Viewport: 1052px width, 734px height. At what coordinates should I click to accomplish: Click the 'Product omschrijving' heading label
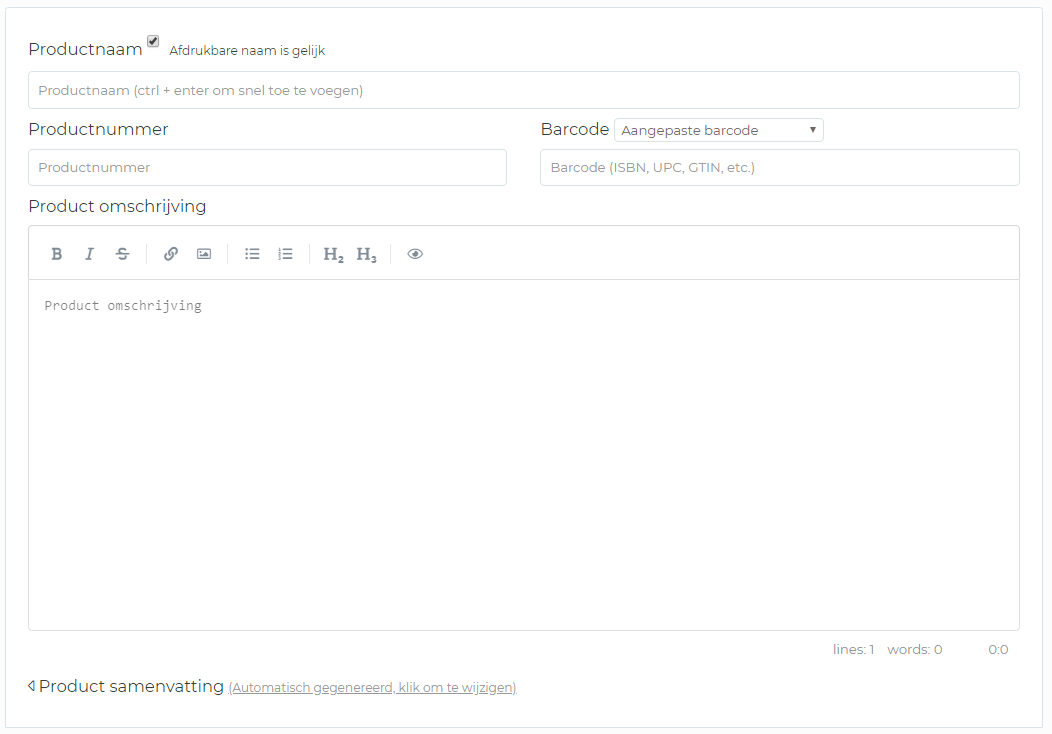click(x=117, y=207)
